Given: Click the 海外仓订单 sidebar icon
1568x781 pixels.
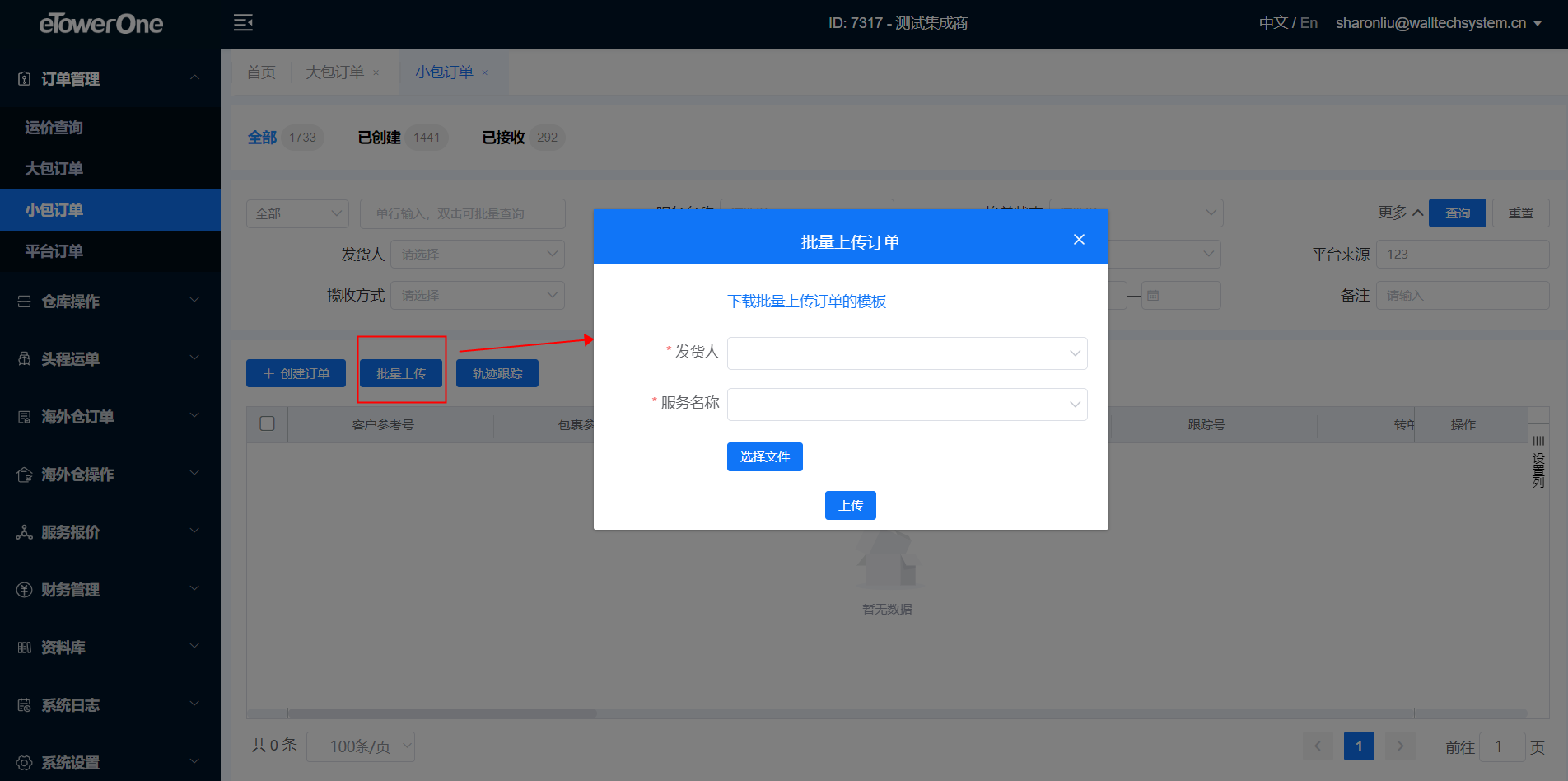Looking at the screenshot, I should pos(25,417).
